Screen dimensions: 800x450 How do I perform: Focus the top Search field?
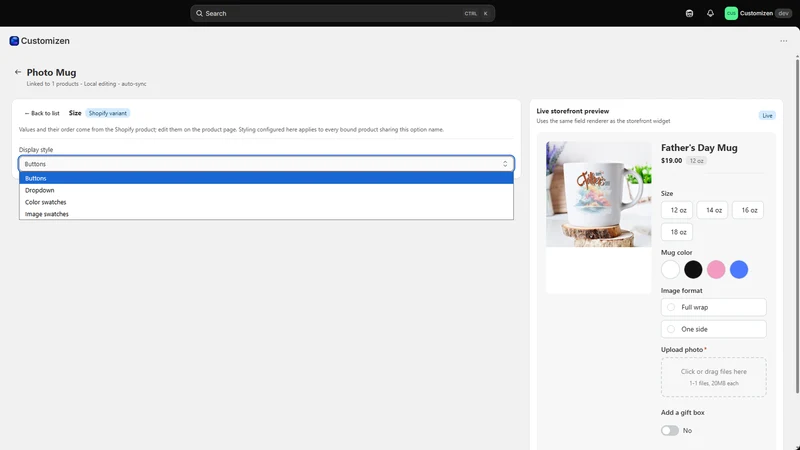(x=342, y=13)
